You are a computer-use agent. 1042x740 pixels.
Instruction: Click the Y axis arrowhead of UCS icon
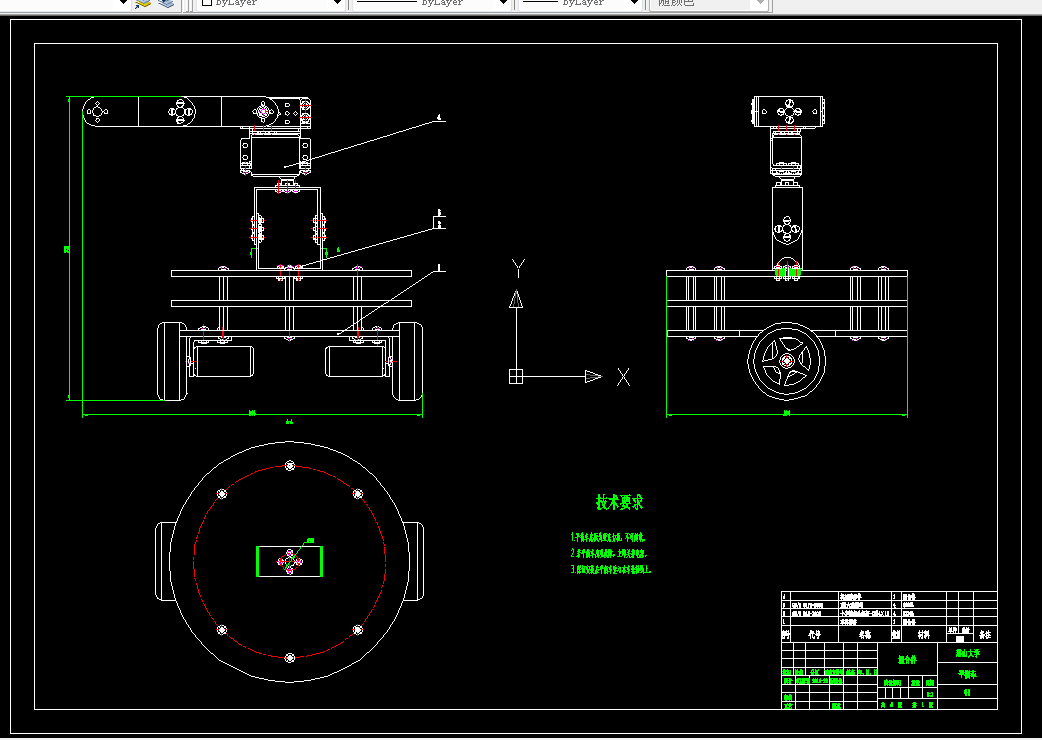click(516, 299)
